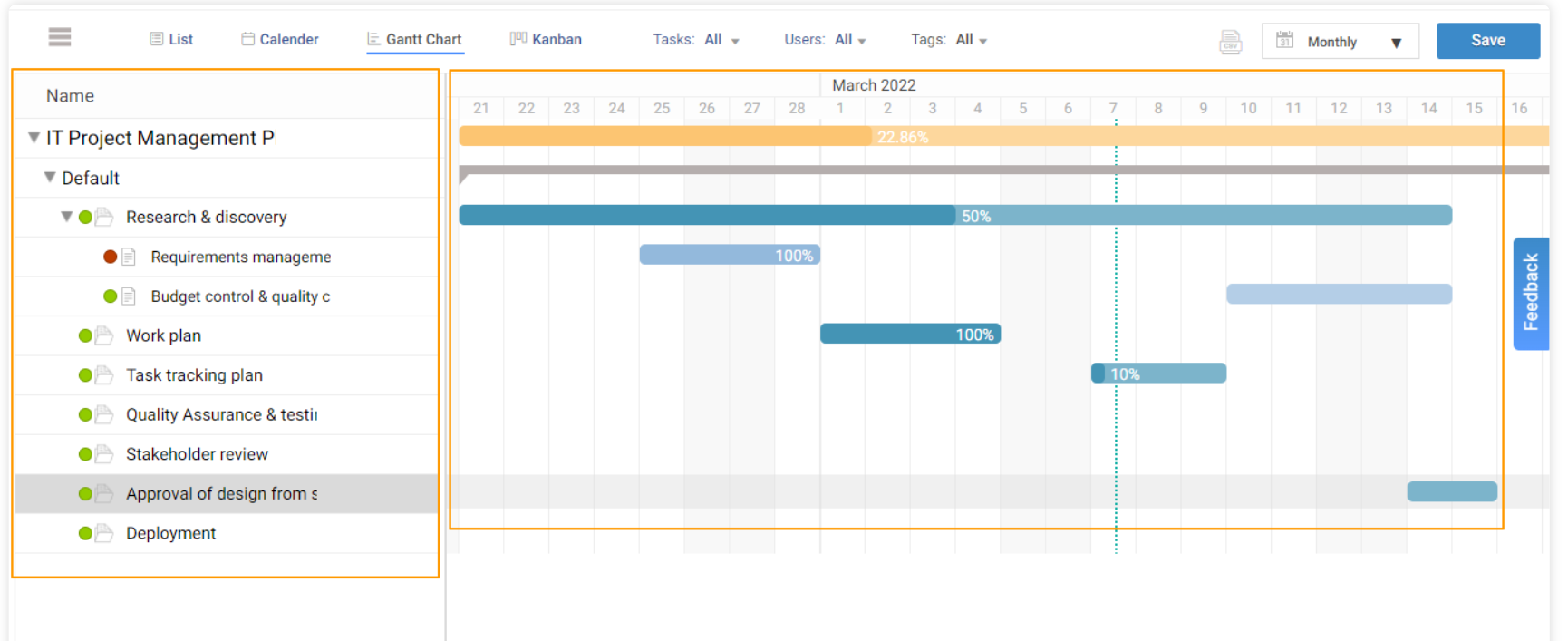This screenshot has width=1568, height=641.
Task: Select the Deployment row
Action: [x=227, y=533]
